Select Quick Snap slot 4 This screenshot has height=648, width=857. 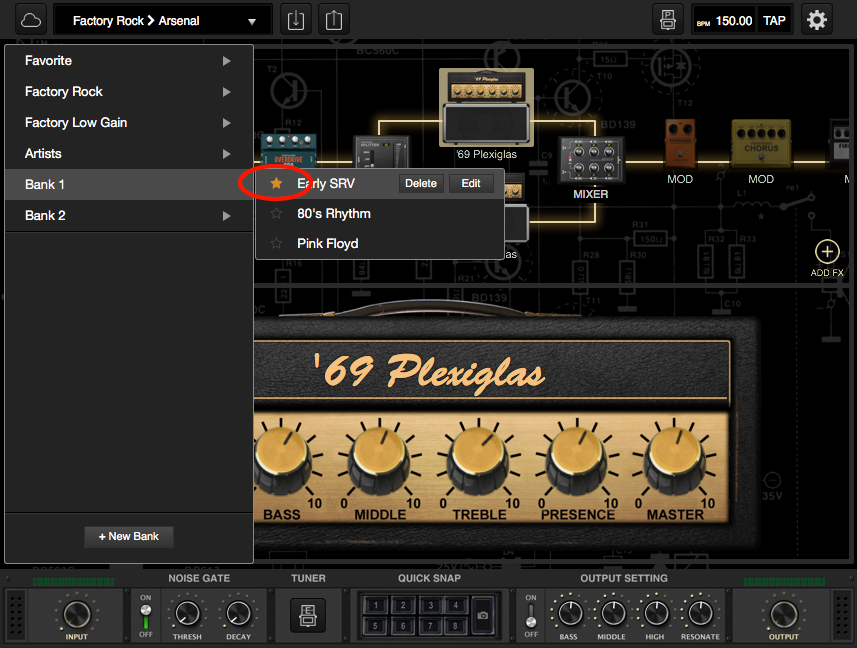coord(456,605)
